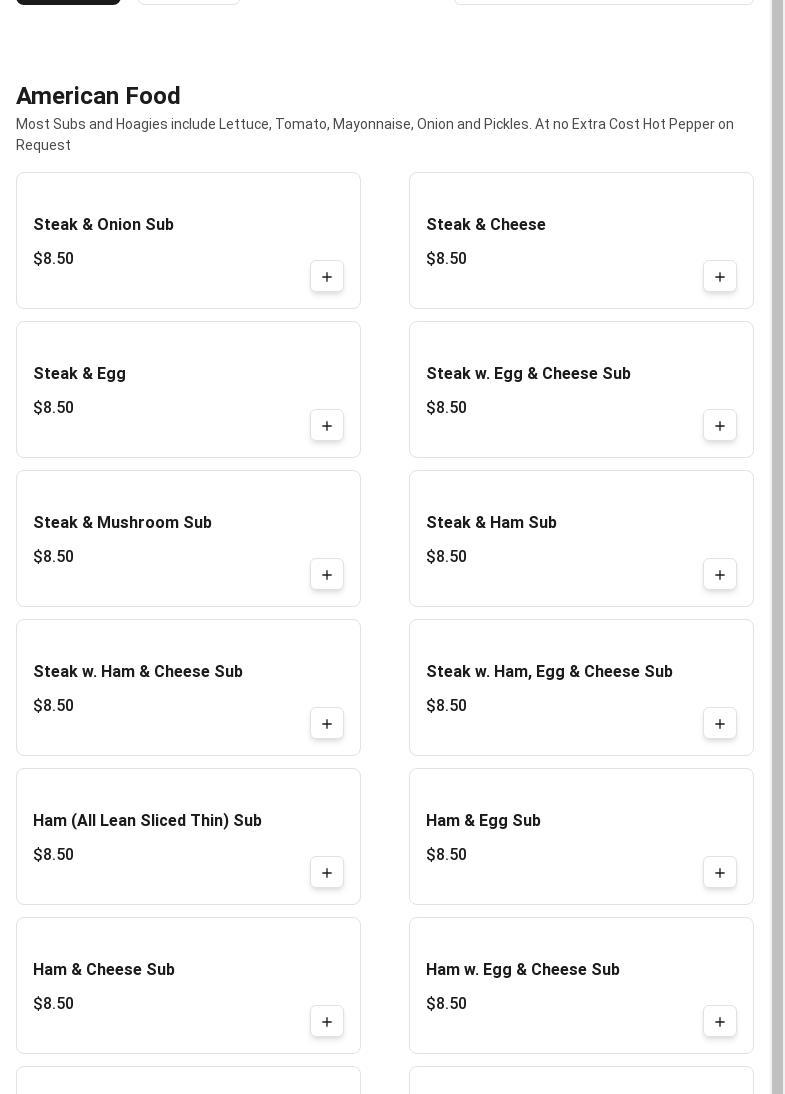Click plus icon for Ham & Egg Sub
Viewport: 785px width, 1094px height.
click(720, 873)
